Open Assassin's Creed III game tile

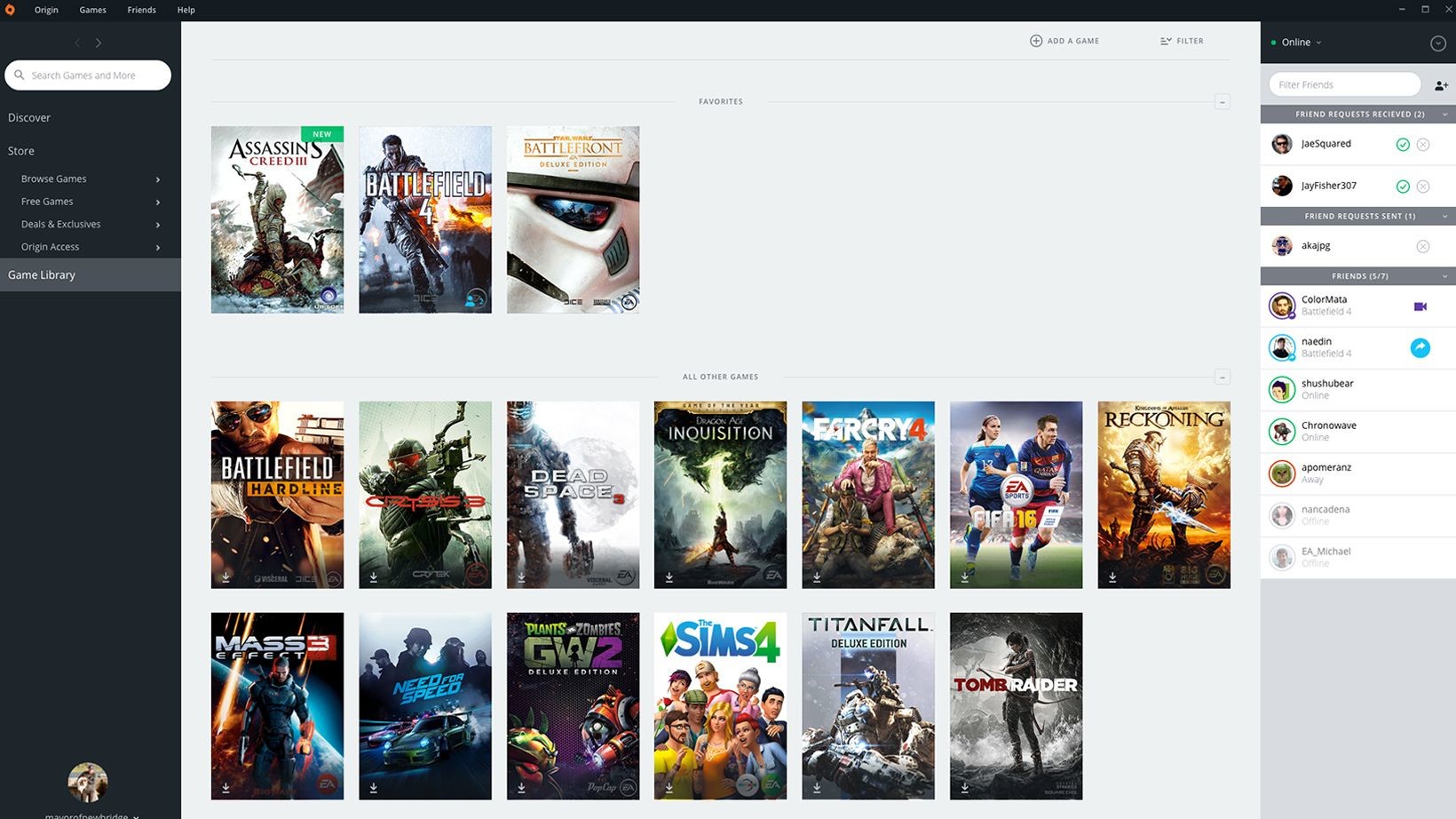point(277,219)
